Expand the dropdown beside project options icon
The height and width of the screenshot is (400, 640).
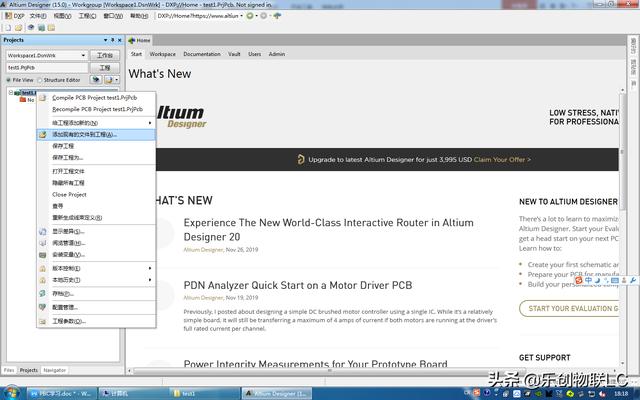pyautogui.click(x=117, y=80)
